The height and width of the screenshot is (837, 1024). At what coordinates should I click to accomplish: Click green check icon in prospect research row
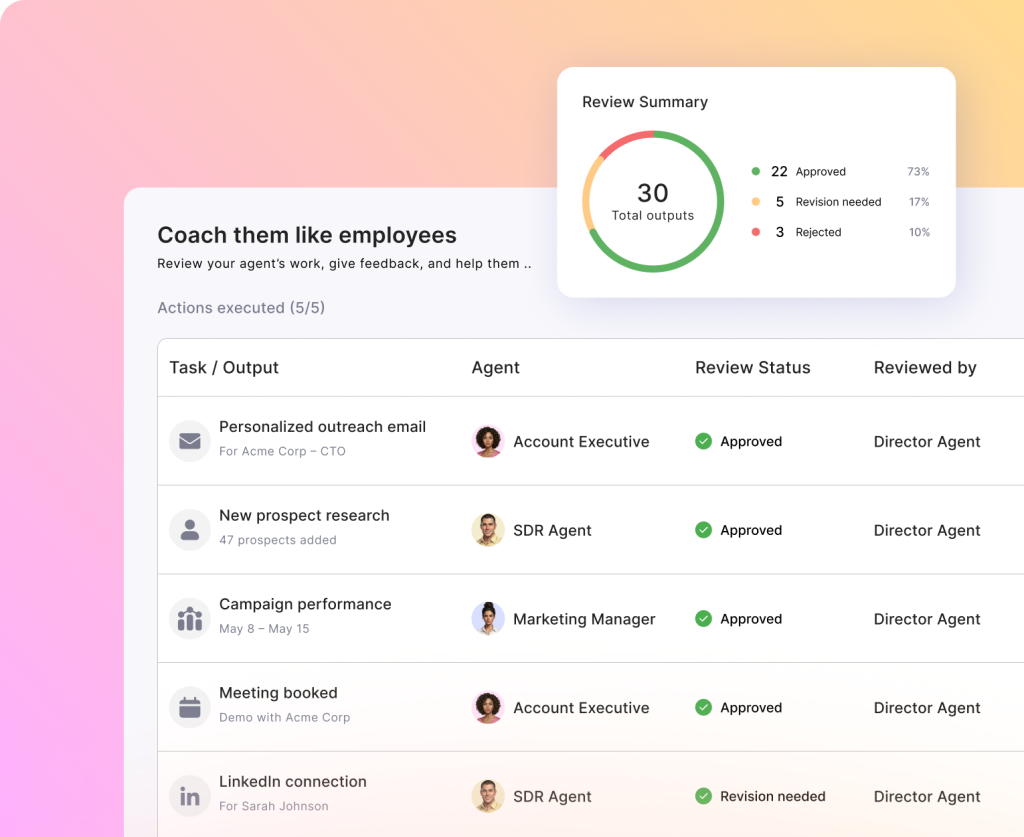click(x=703, y=530)
